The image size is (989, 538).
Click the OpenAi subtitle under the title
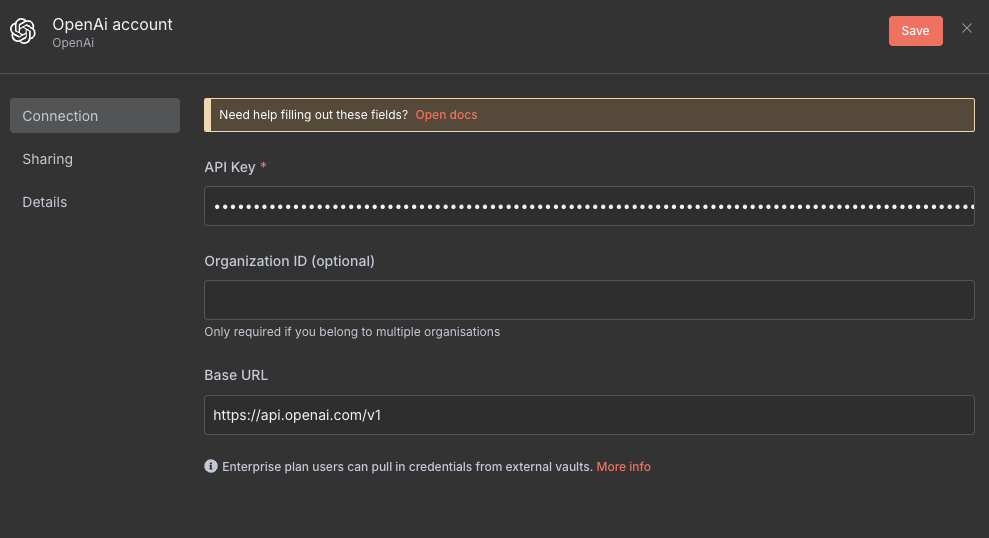[73, 43]
